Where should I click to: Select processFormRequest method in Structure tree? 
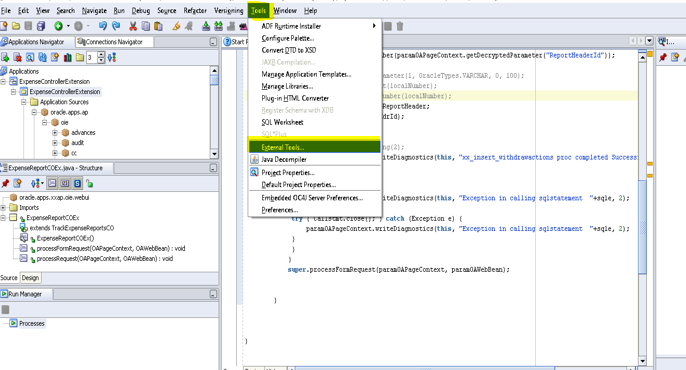pos(111,248)
